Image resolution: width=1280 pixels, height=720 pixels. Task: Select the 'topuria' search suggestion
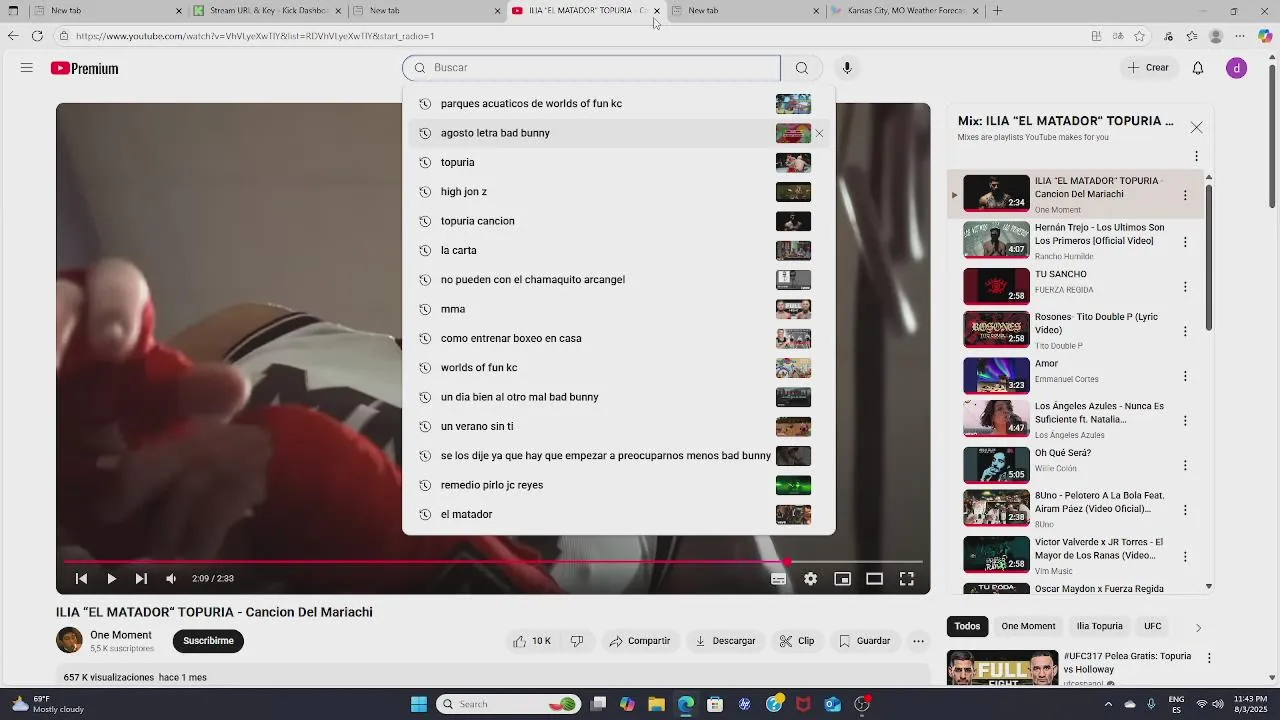click(618, 162)
